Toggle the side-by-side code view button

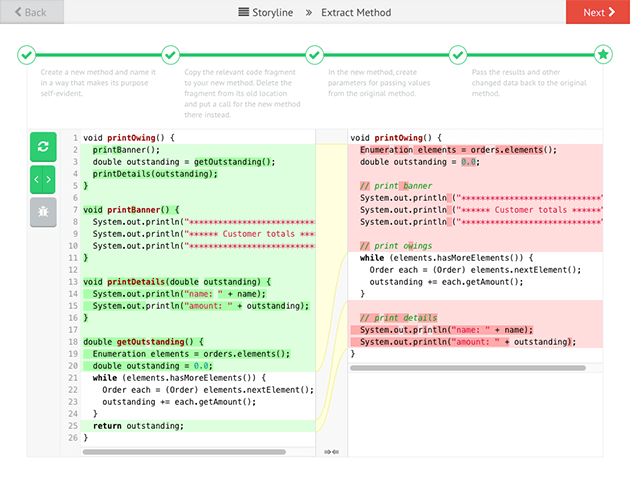[43, 180]
